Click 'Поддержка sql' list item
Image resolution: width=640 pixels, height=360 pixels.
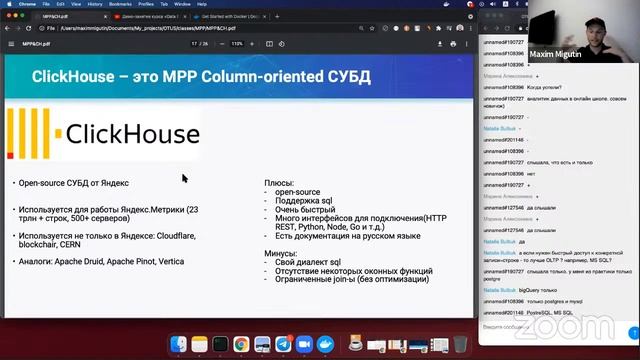[x=304, y=200]
